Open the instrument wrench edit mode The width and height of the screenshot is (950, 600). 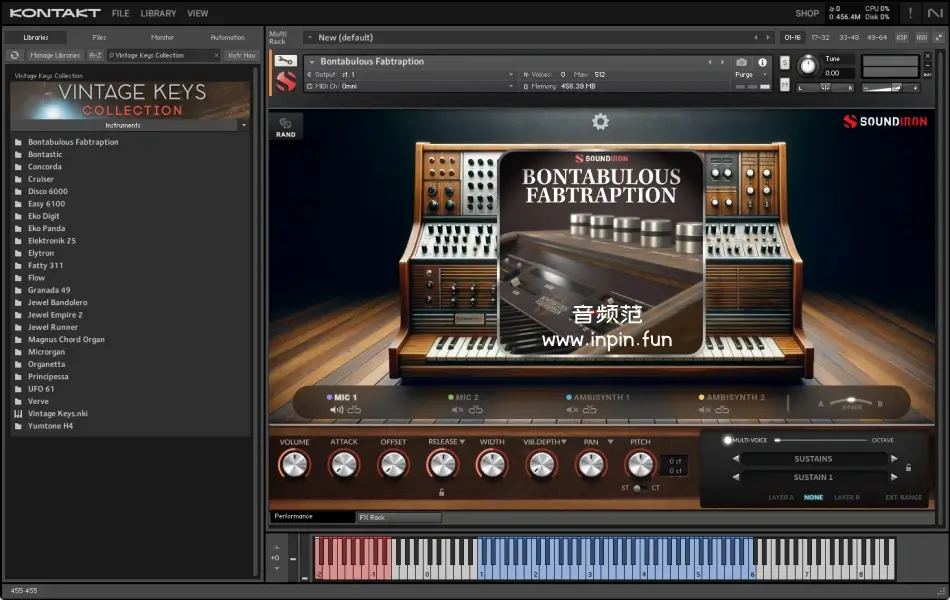click(285, 61)
